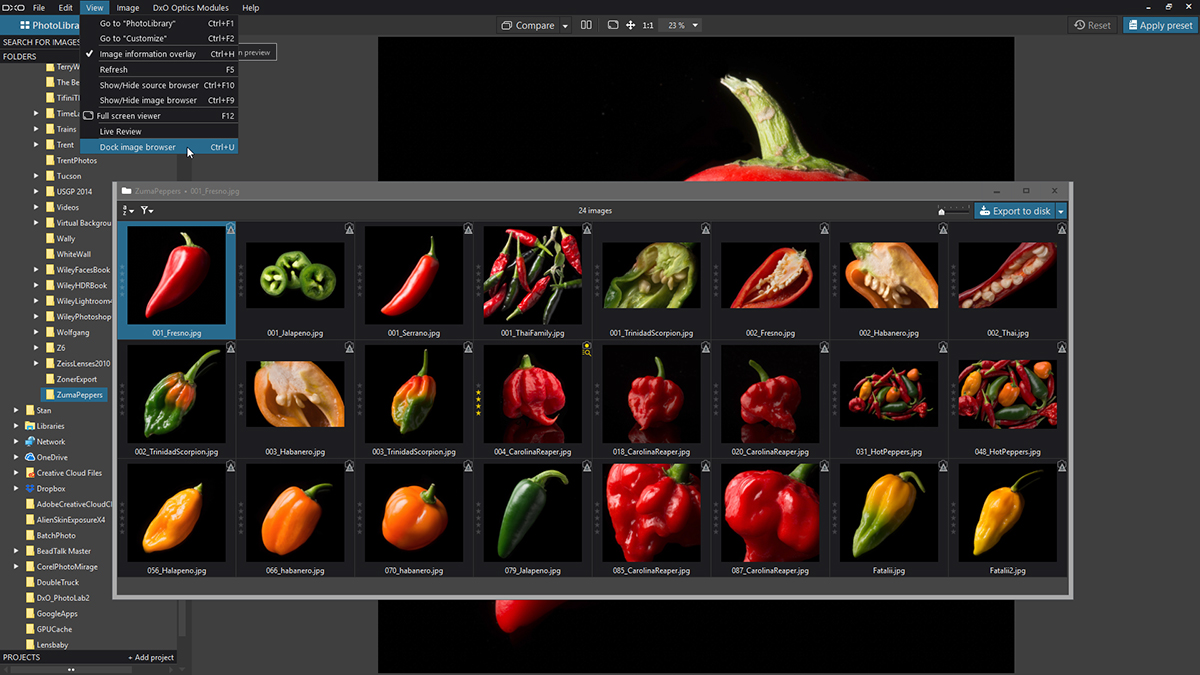Click the 085_CarolinaReaper.jpg file name
Screen dimensions: 1200x675
651,571
